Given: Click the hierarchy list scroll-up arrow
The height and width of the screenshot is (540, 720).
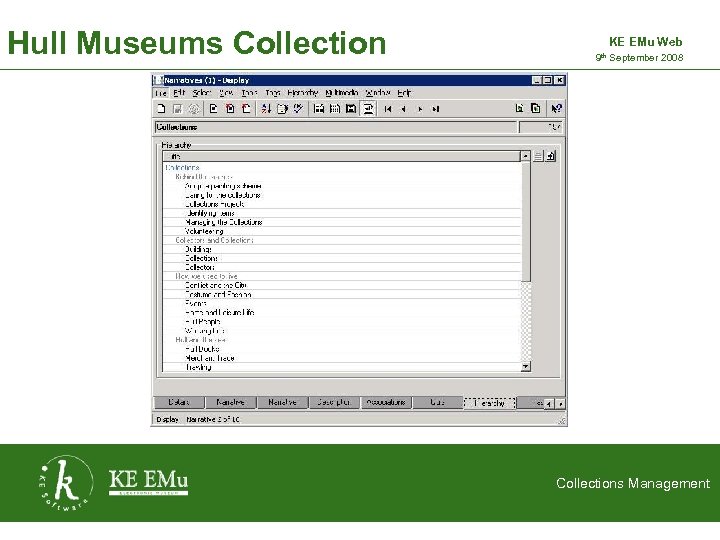Looking at the screenshot, I should coord(525,156).
